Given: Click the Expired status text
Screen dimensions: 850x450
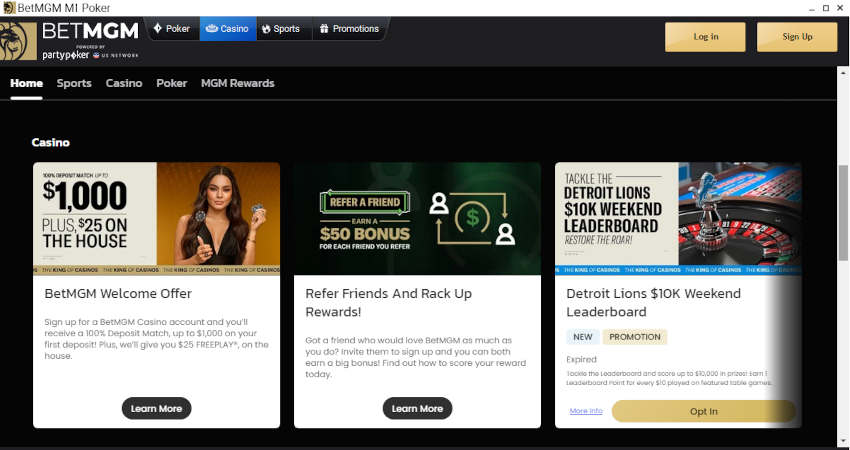Looking at the screenshot, I should click(x=581, y=359).
